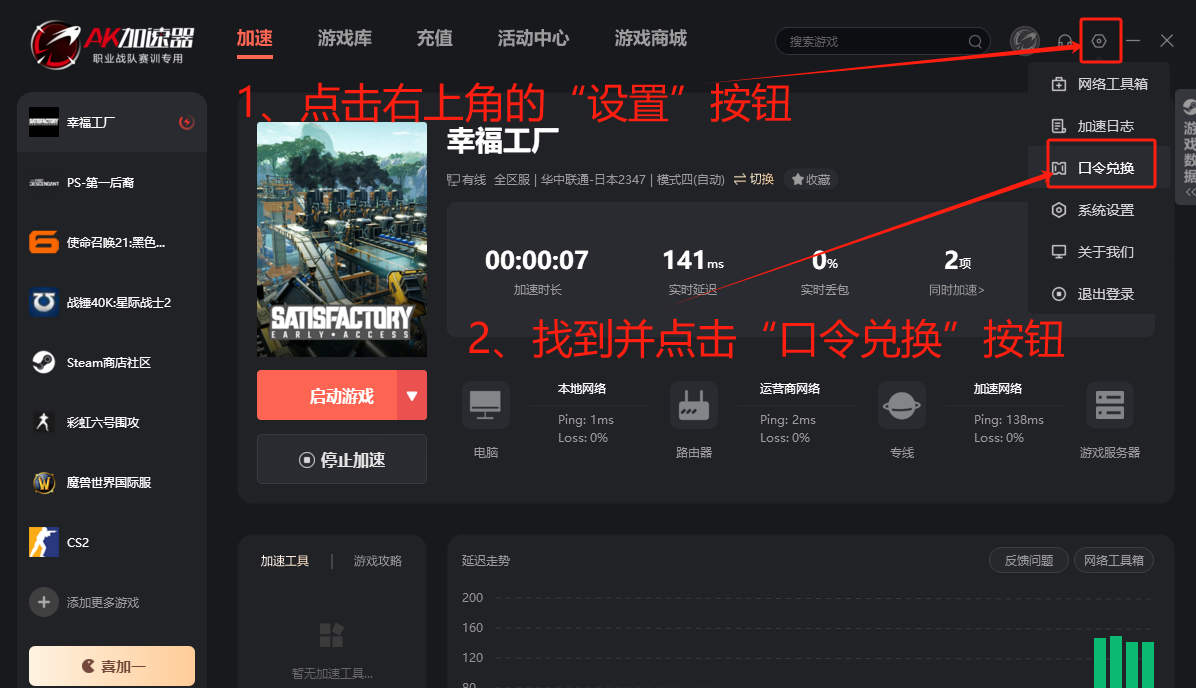Click the plus icon for 添加更多游戏
Image resolution: width=1196 pixels, height=688 pixels.
tap(43, 602)
